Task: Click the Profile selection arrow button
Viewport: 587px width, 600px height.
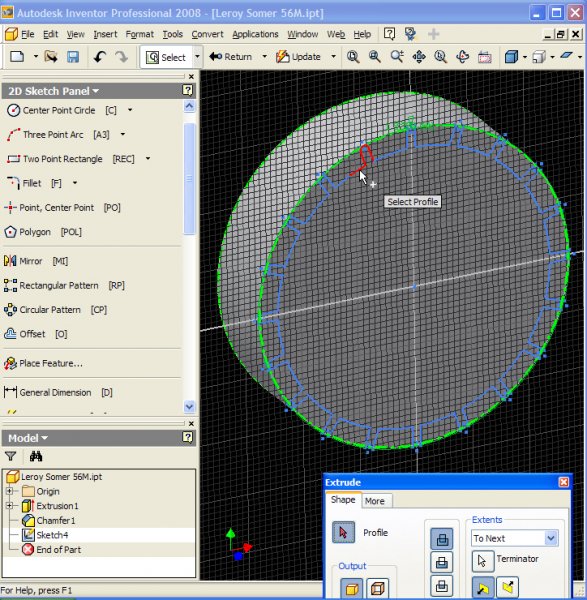Action: (x=343, y=532)
